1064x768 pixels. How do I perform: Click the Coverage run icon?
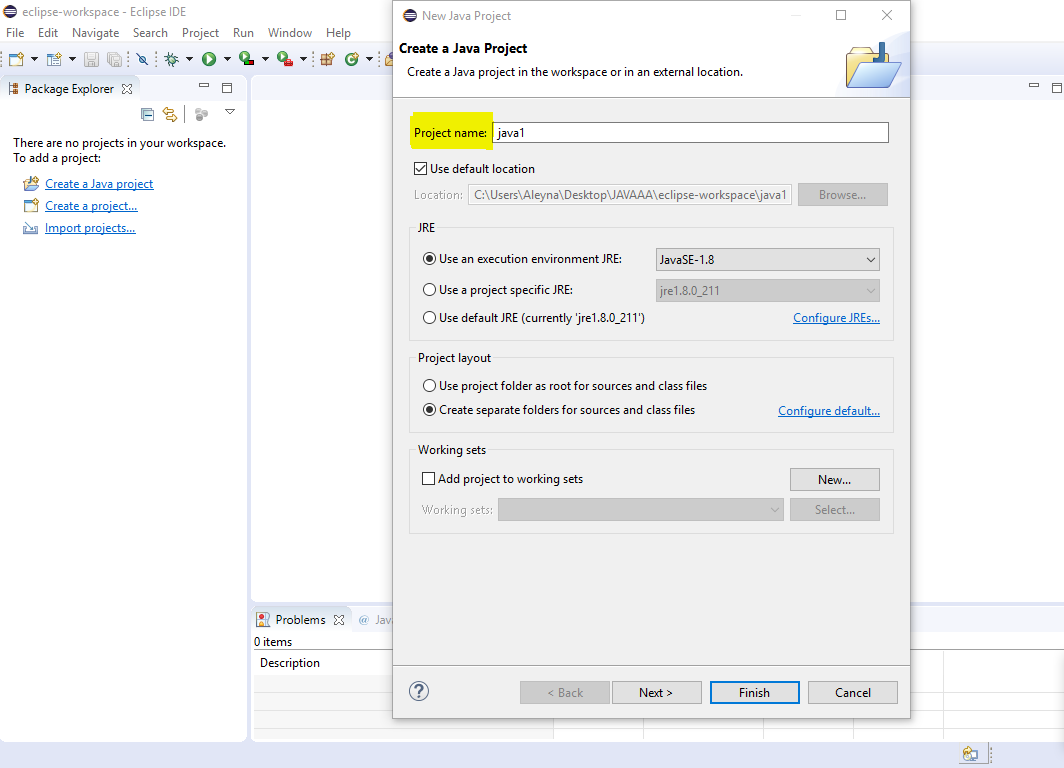246,60
